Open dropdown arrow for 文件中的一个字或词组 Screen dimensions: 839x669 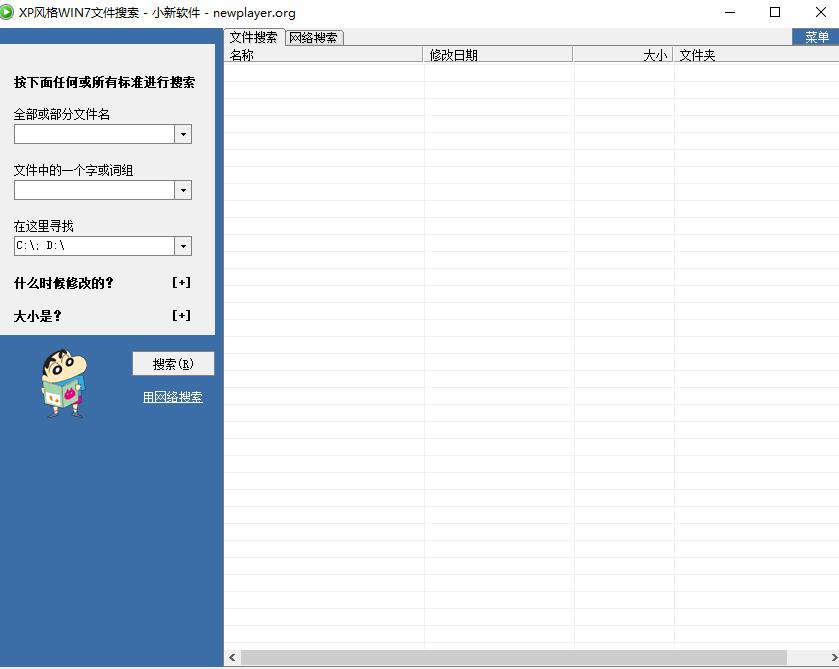pyautogui.click(x=183, y=190)
